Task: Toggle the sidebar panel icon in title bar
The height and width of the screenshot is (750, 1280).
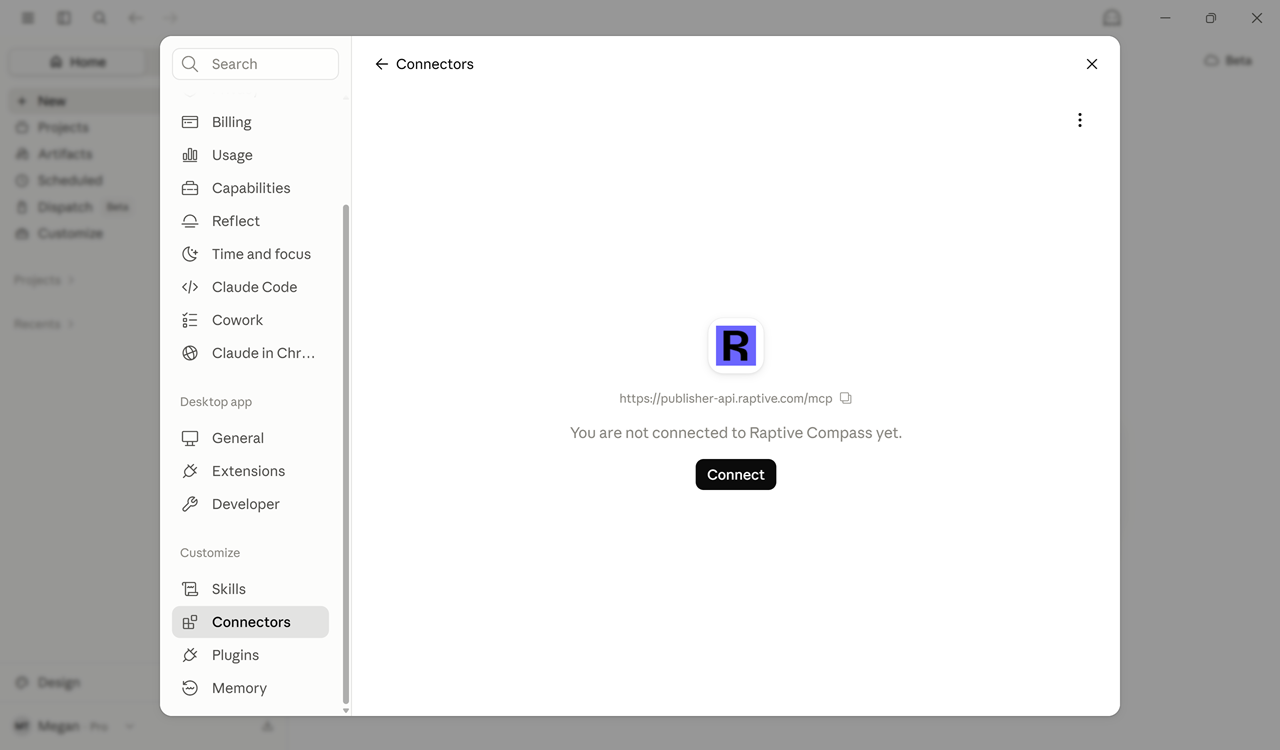Action: point(64,18)
